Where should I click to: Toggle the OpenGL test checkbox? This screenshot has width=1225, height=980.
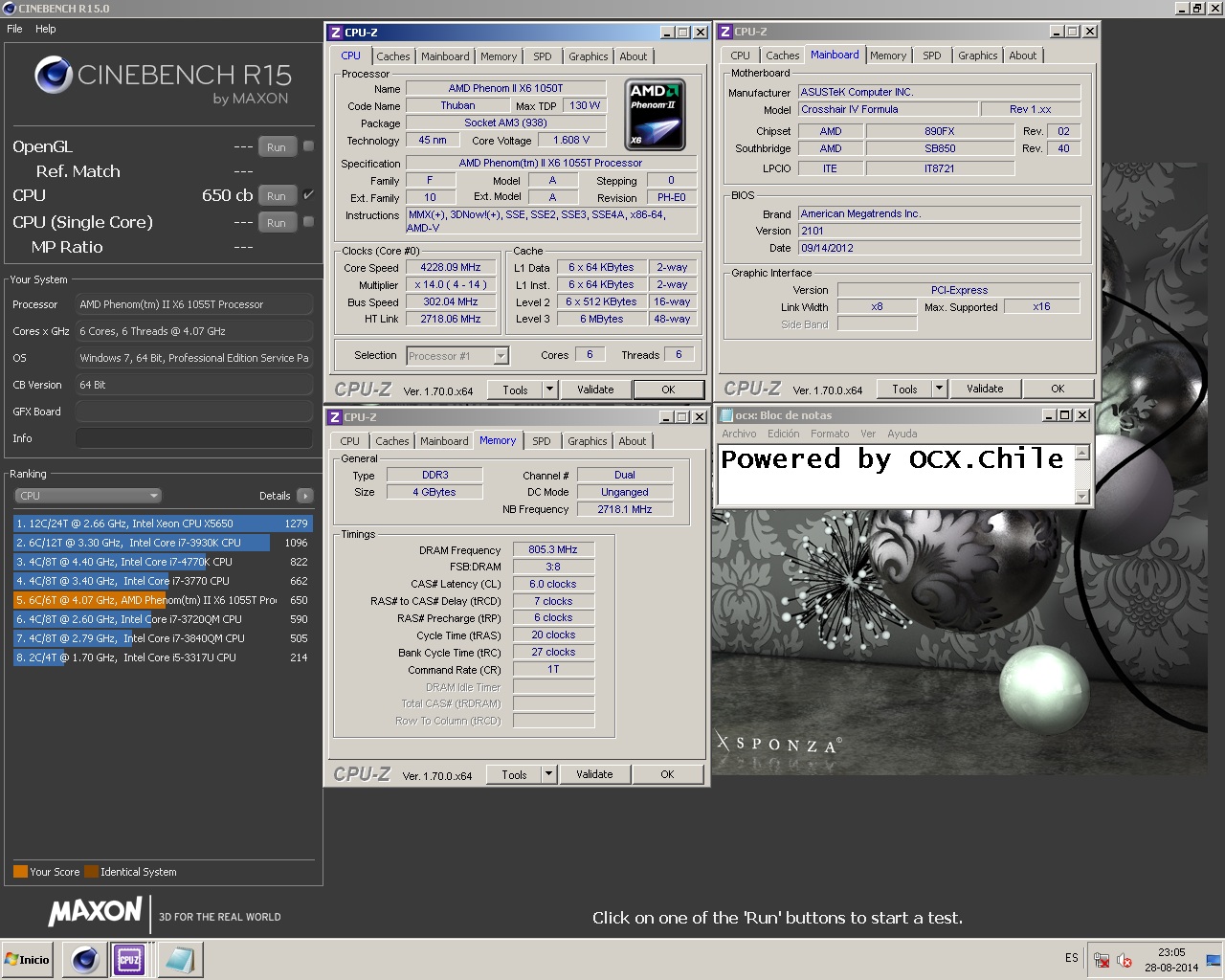[308, 146]
